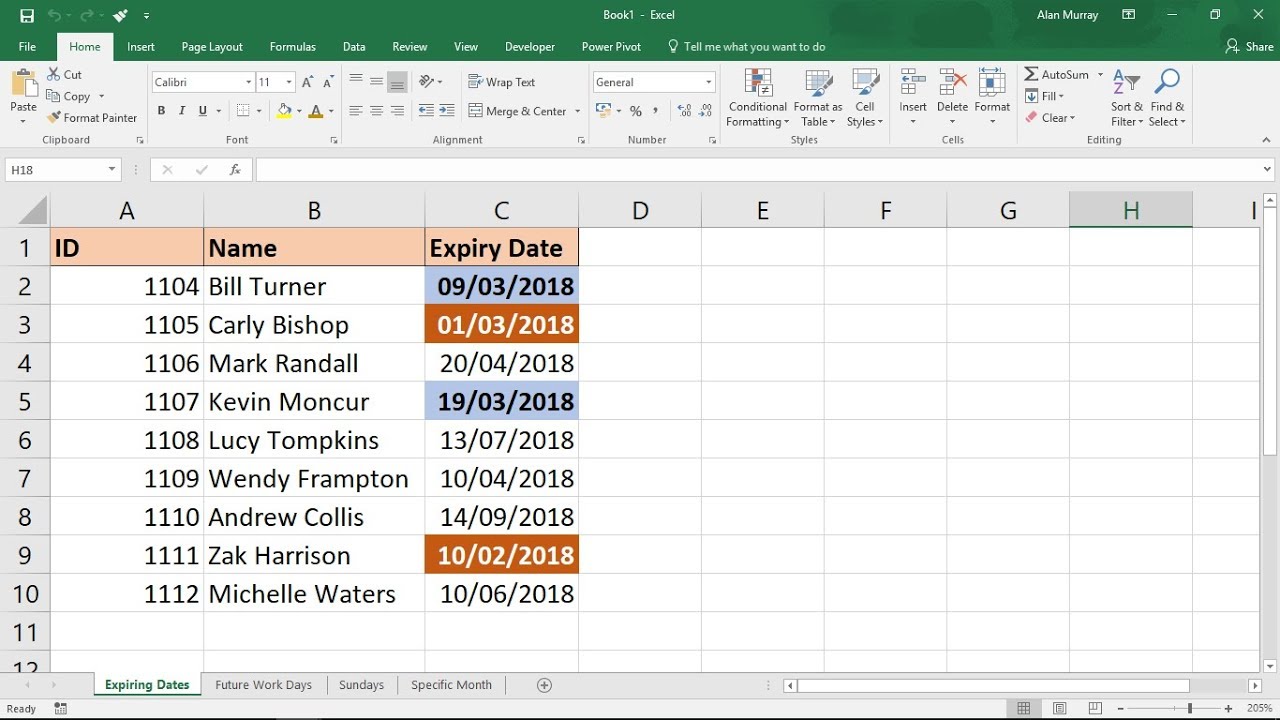The image size is (1280, 720).
Task: Click the Copy icon
Action: [x=54, y=96]
